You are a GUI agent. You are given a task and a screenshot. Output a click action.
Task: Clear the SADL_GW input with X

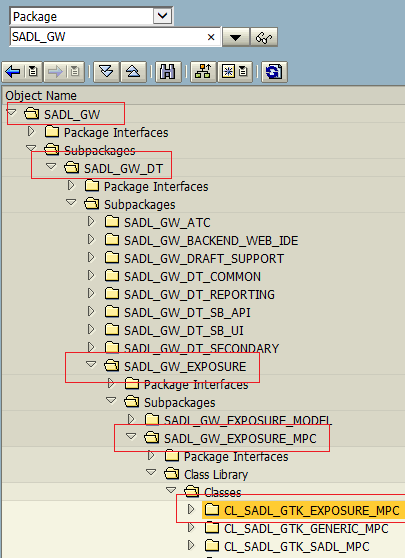tap(211, 37)
